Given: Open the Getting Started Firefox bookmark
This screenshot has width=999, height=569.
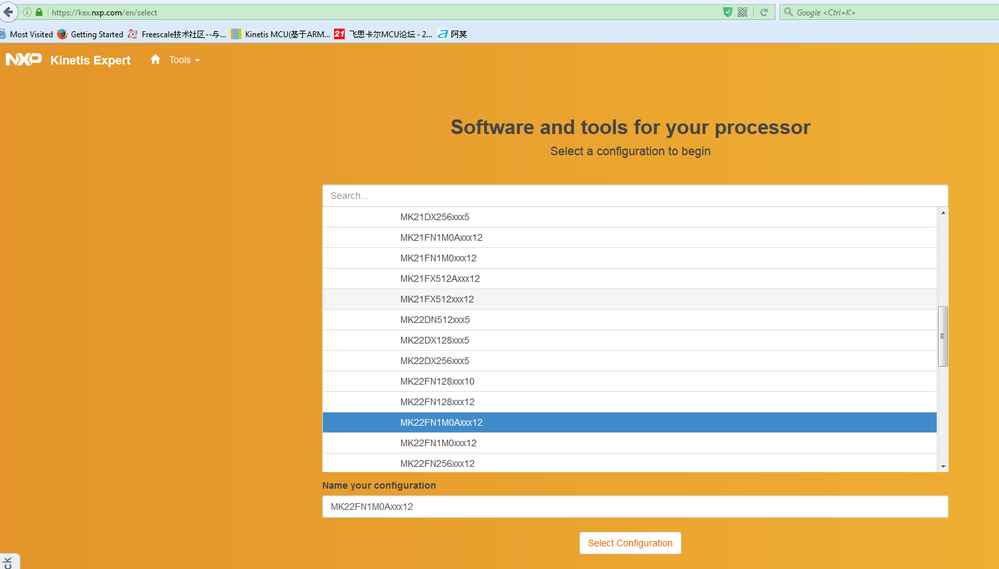Looking at the screenshot, I should [x=90, y=34].
